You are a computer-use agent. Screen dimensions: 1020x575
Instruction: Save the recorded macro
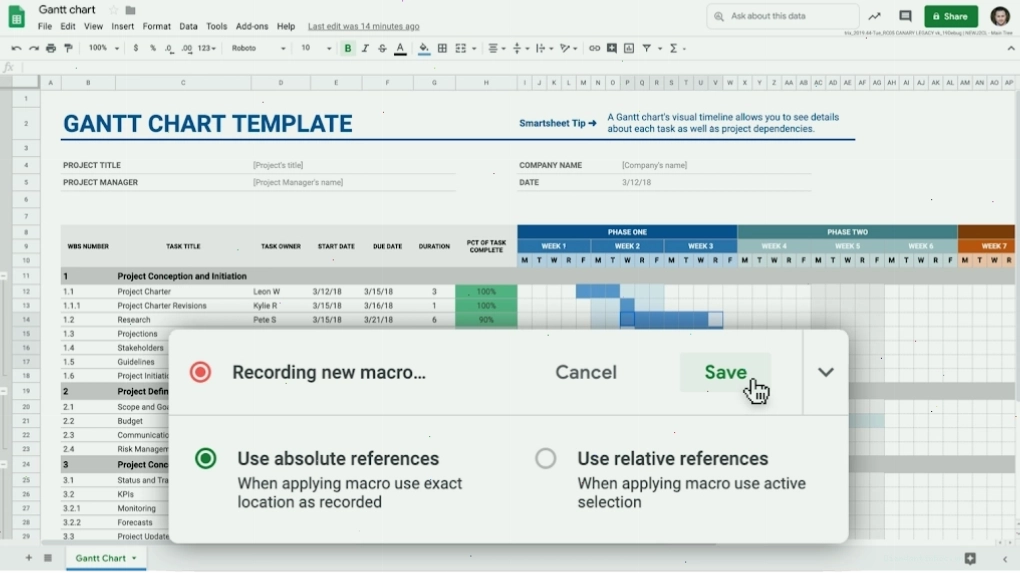tap(725, 372)
